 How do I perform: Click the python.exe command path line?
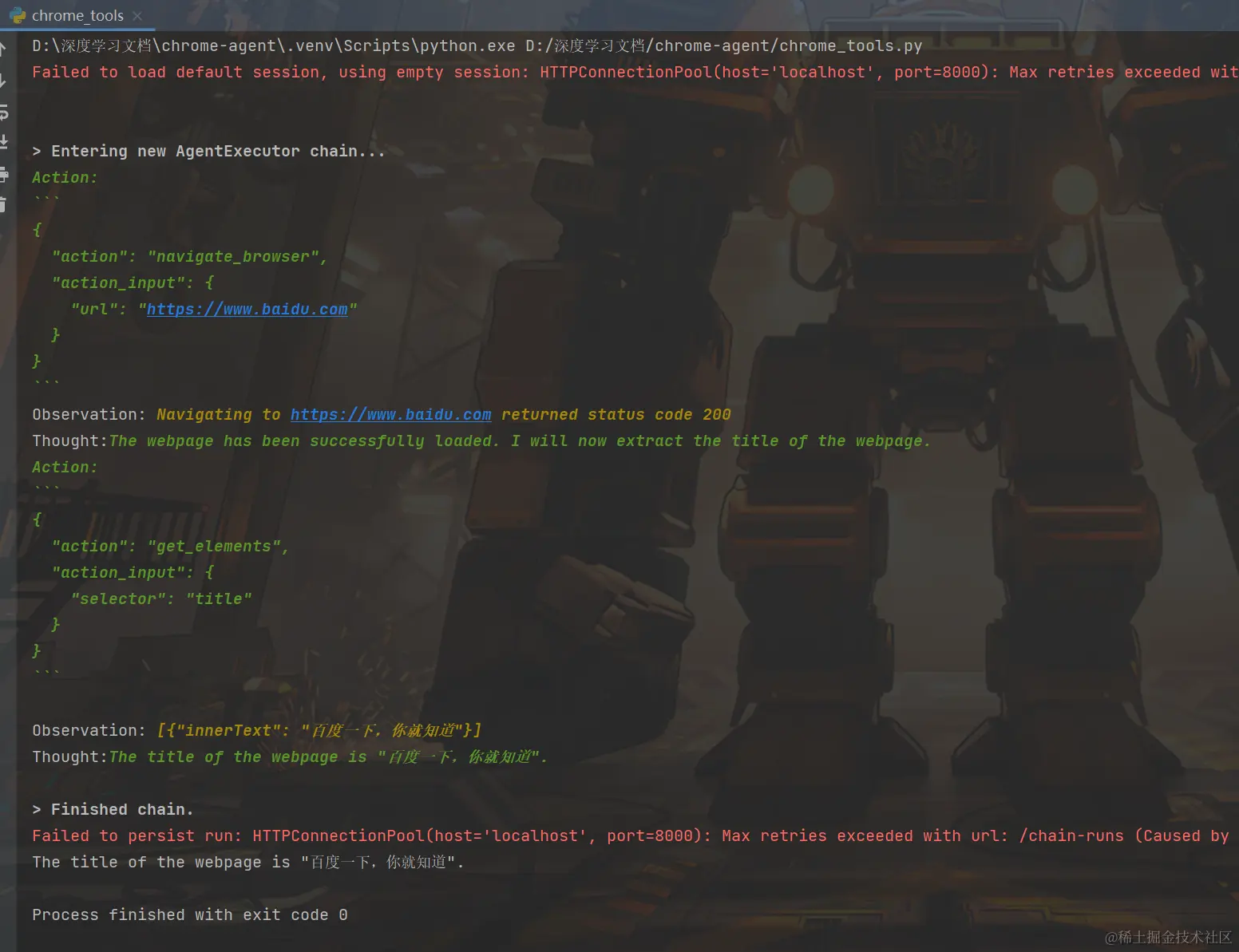click(477, 45)
